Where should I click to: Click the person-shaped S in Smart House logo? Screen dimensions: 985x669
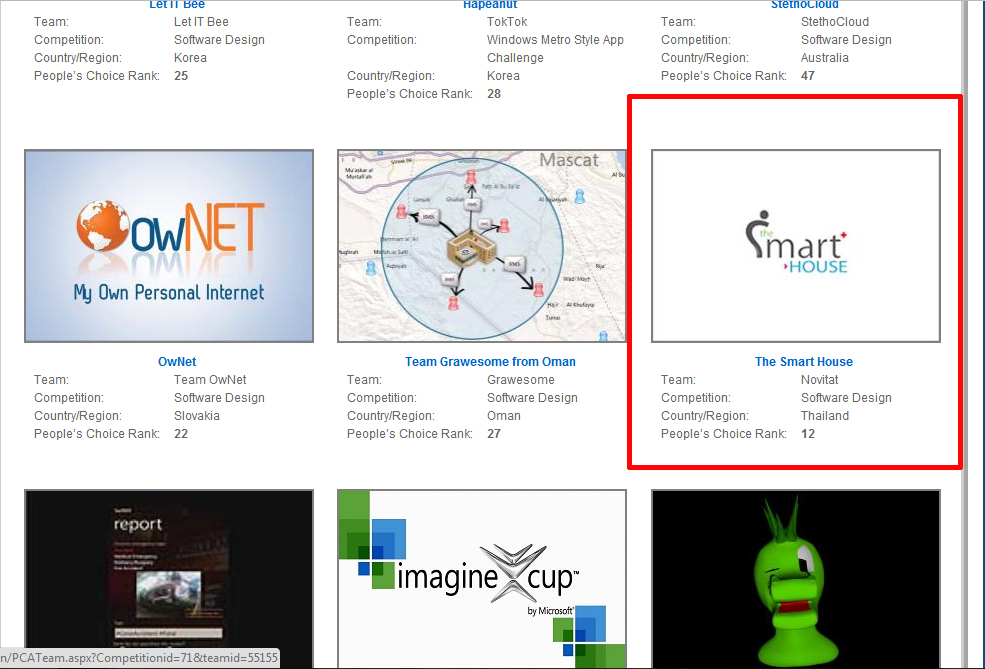tap(759, 244)
